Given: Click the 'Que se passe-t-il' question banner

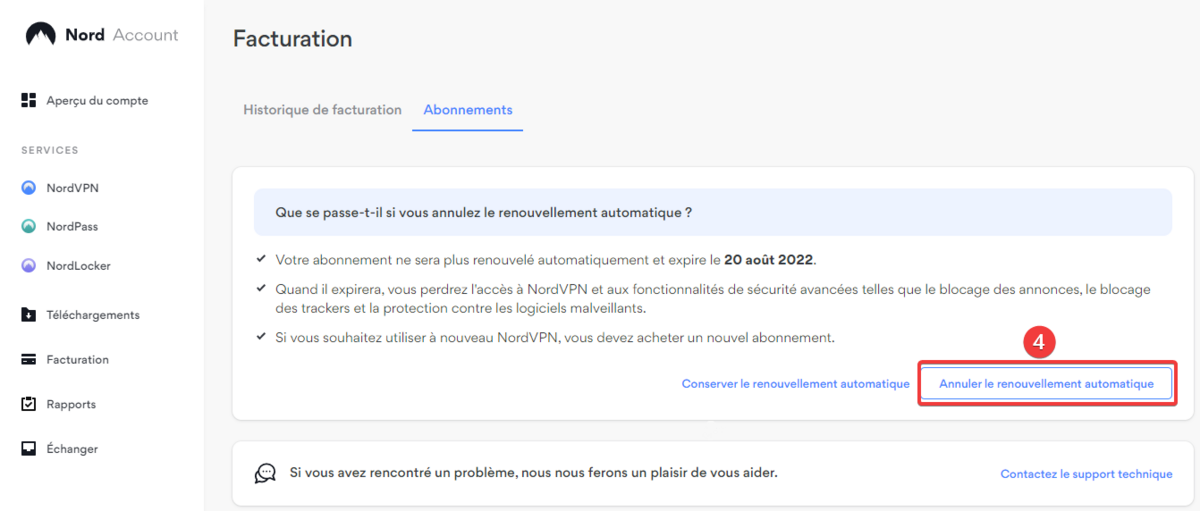Looking at the screenshot, I should tap(712, 213).
